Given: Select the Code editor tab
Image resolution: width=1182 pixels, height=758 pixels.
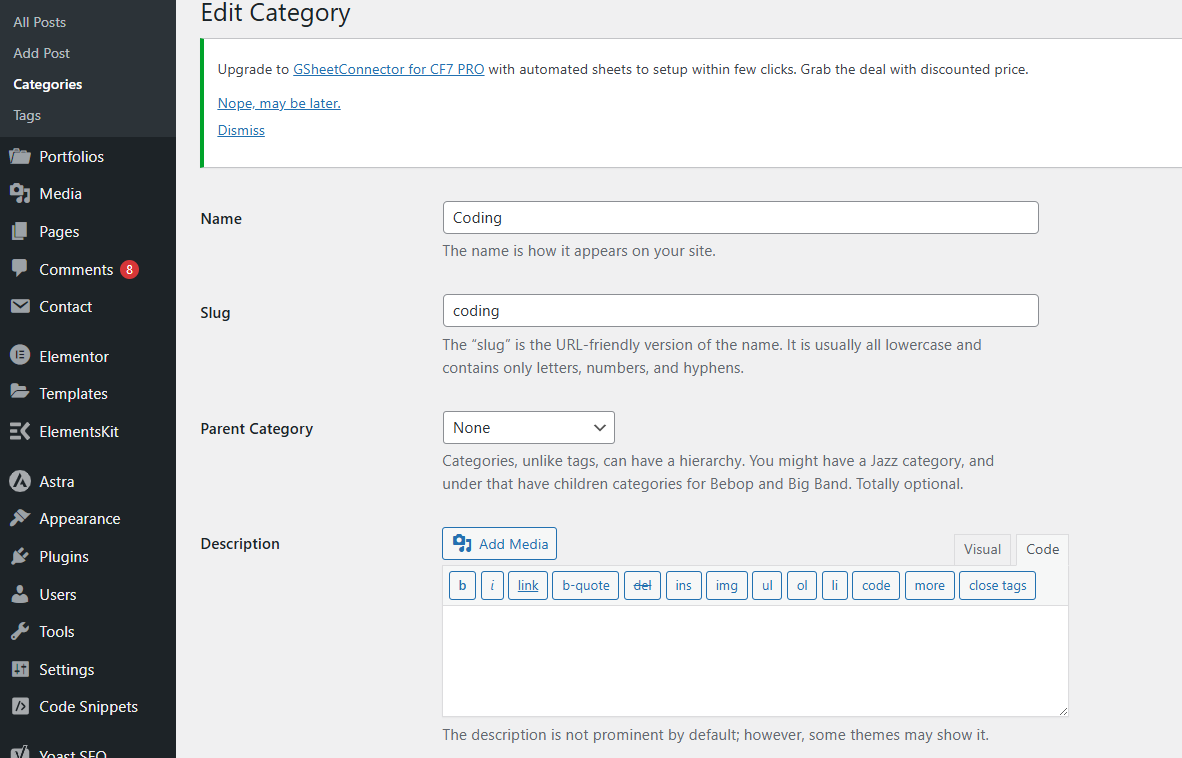Looking at the screenshot, I should click(1042, 548).
